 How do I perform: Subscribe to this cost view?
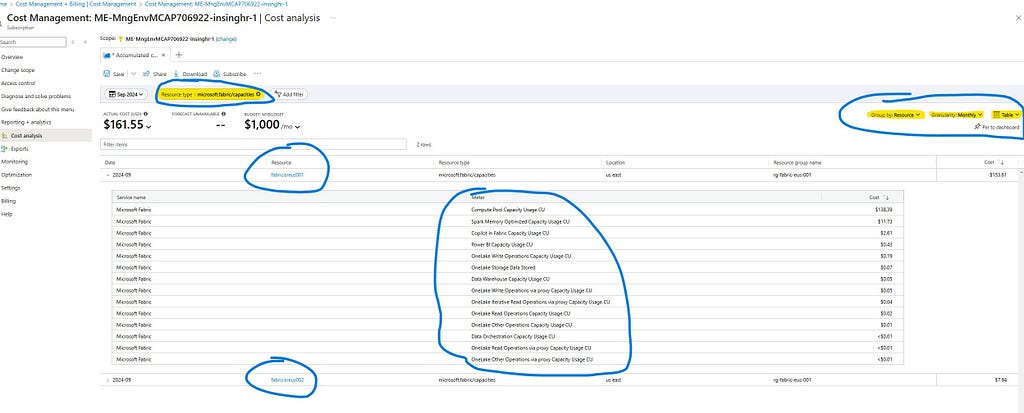[230, 74]
